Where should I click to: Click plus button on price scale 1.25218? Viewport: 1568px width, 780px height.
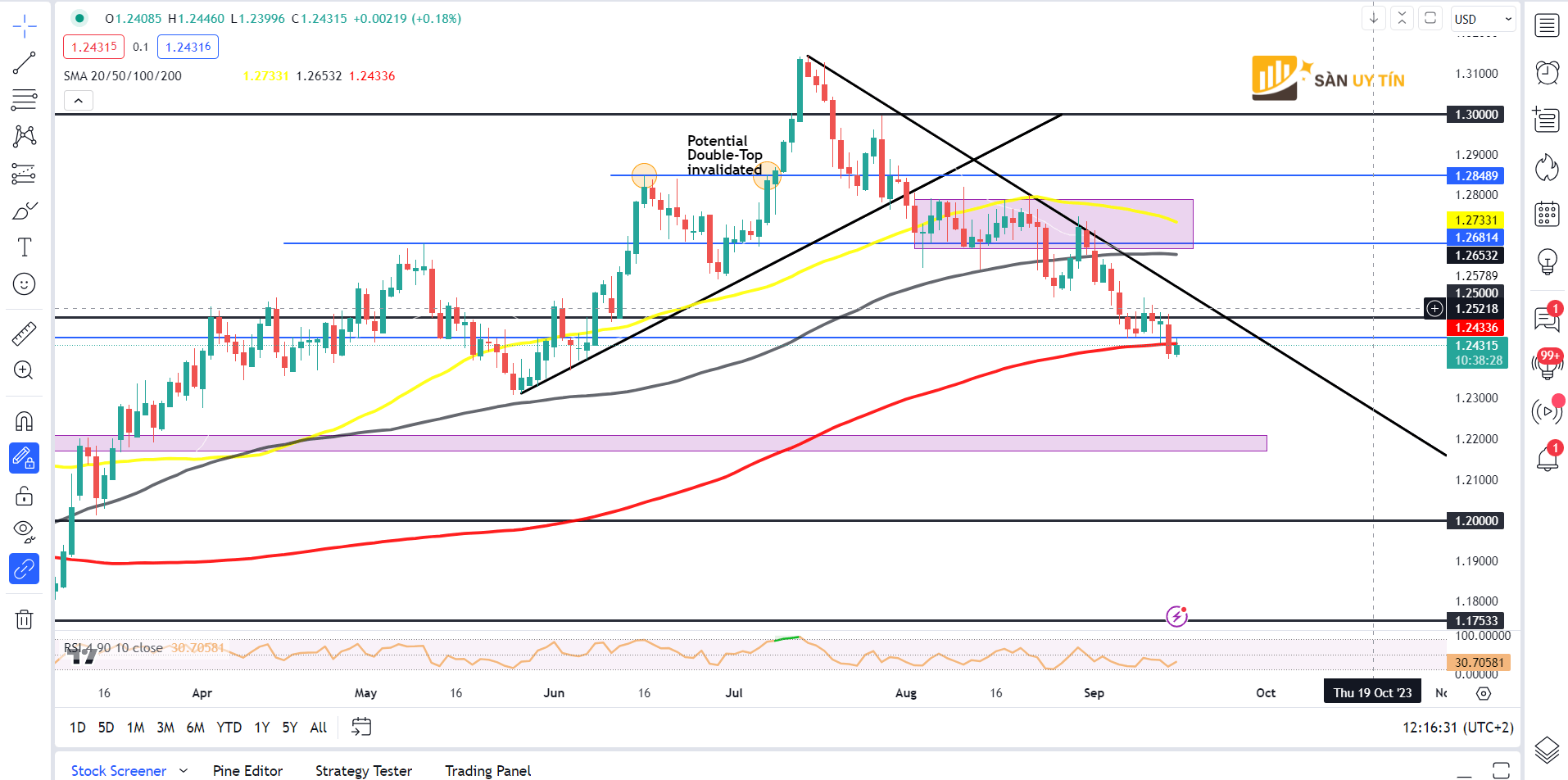(1434, 308)
